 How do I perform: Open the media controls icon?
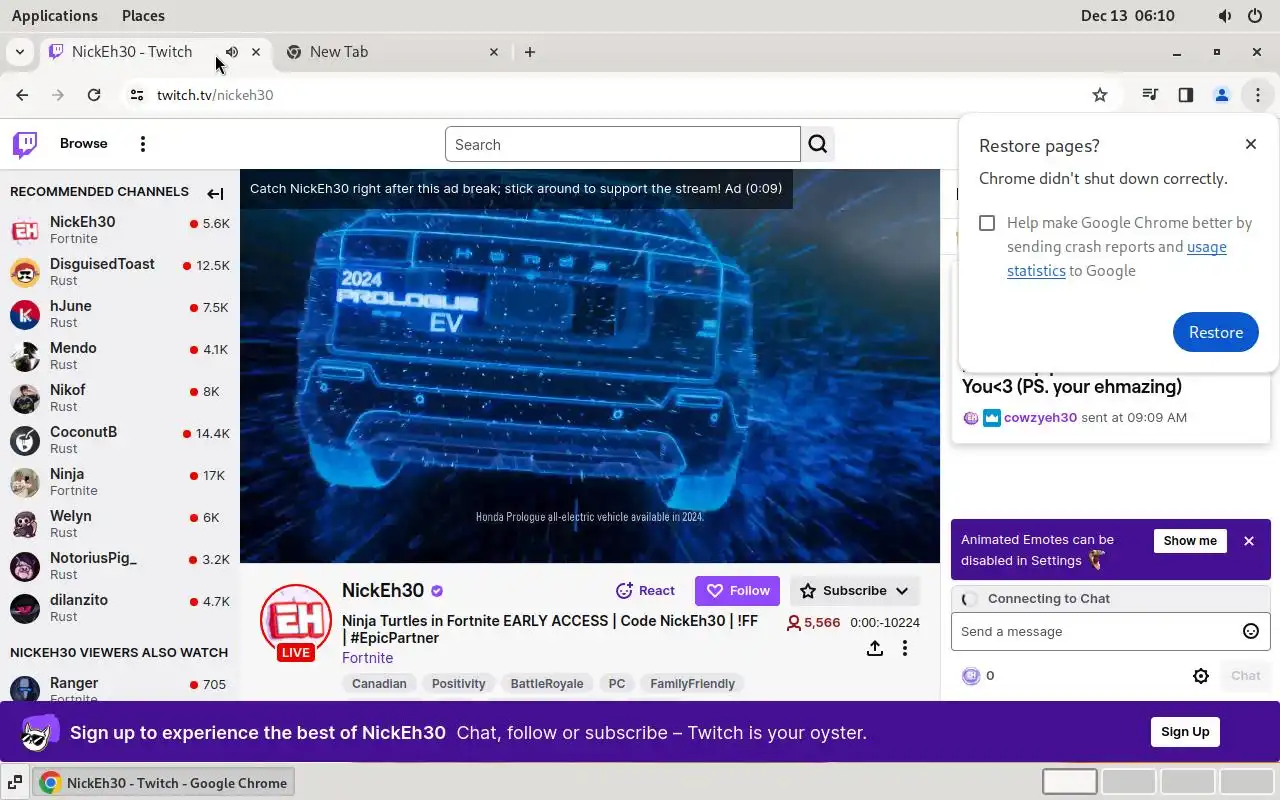[x=1150, y=95]
